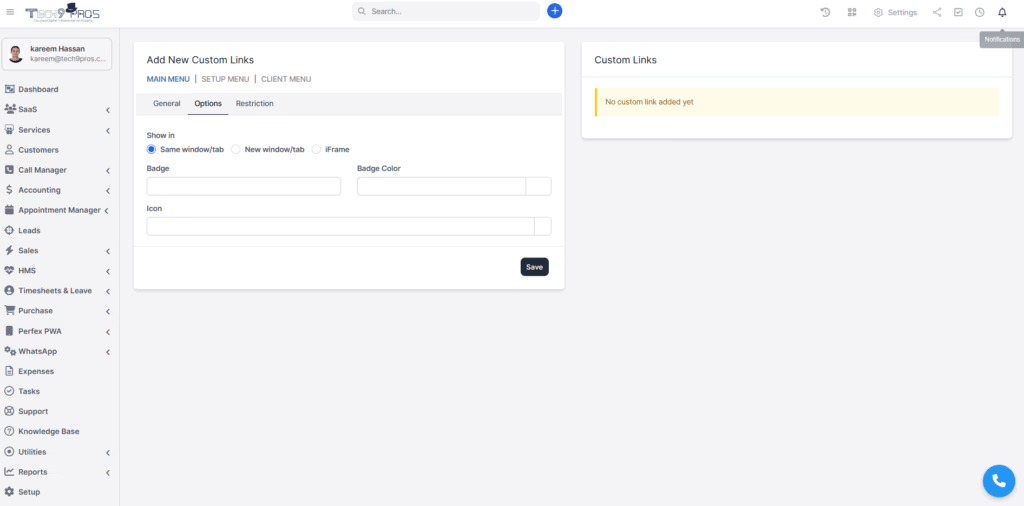
Task: Click the Expenses document icon
Action: coord(10,371)
